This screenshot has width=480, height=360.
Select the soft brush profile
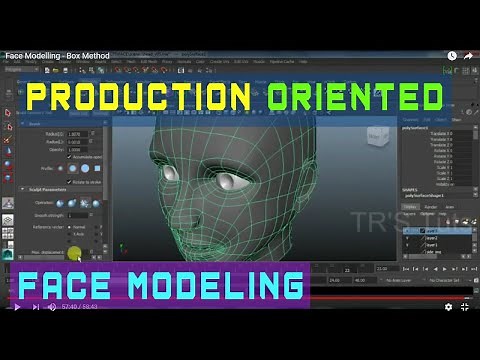tap(73, 168)
